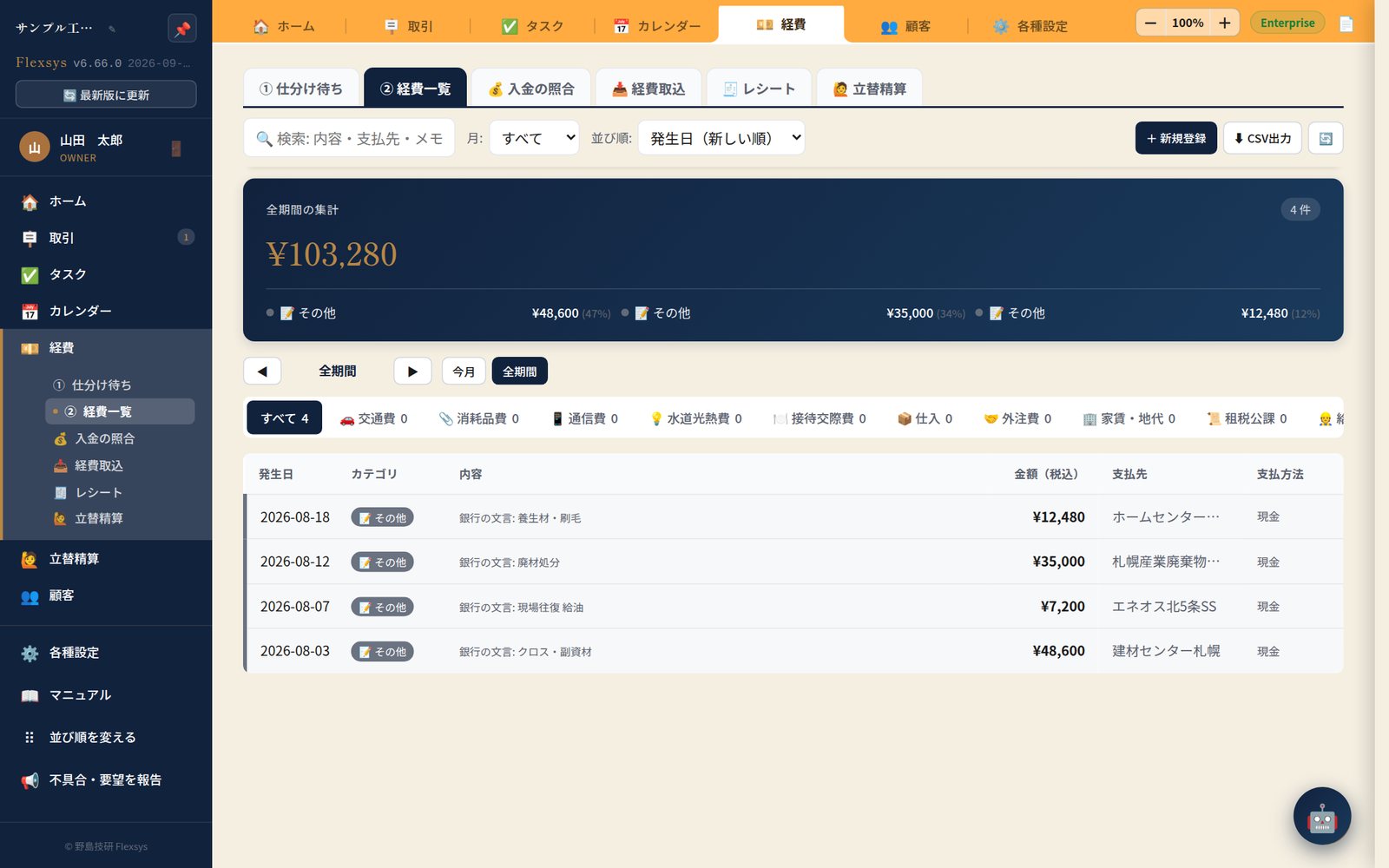Open the ① 仕分け待ち sub-tab
The image size is (1389, 868).
click(301, 89)
